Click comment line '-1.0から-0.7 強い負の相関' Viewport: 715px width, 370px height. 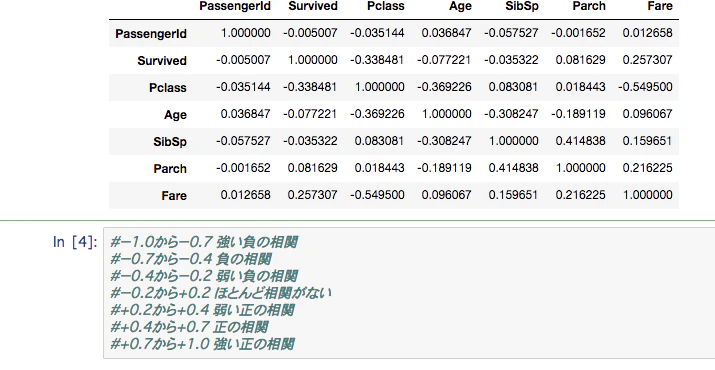tap(204, 242)
